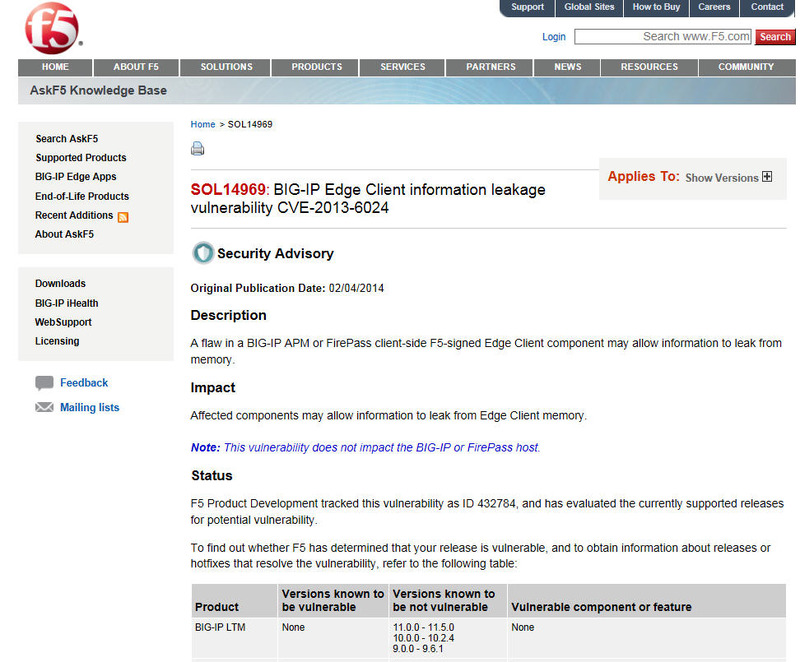Click the Feedback speech bubble icon
Viewport: 800px width, 662px height.
click(44, 383)
